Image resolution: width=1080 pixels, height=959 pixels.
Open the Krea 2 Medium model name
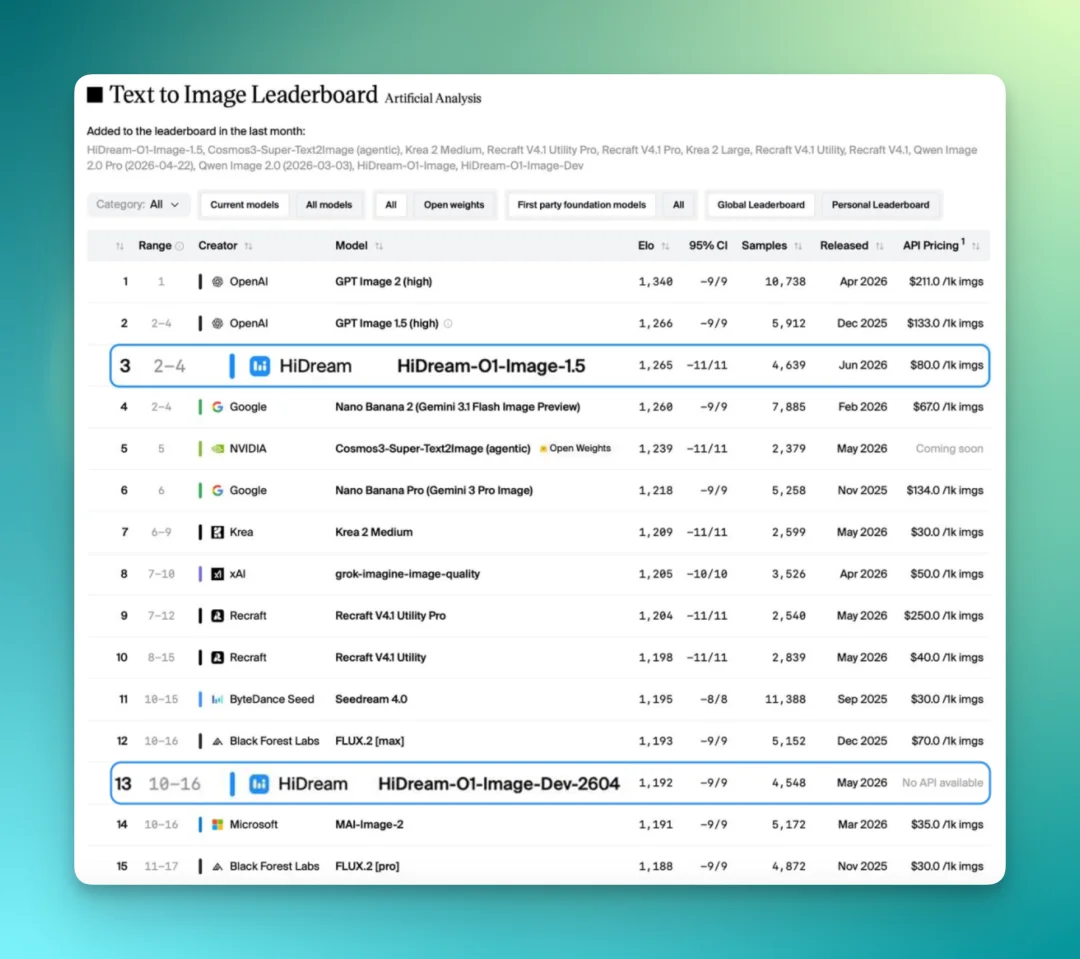(x=374, y=532)
